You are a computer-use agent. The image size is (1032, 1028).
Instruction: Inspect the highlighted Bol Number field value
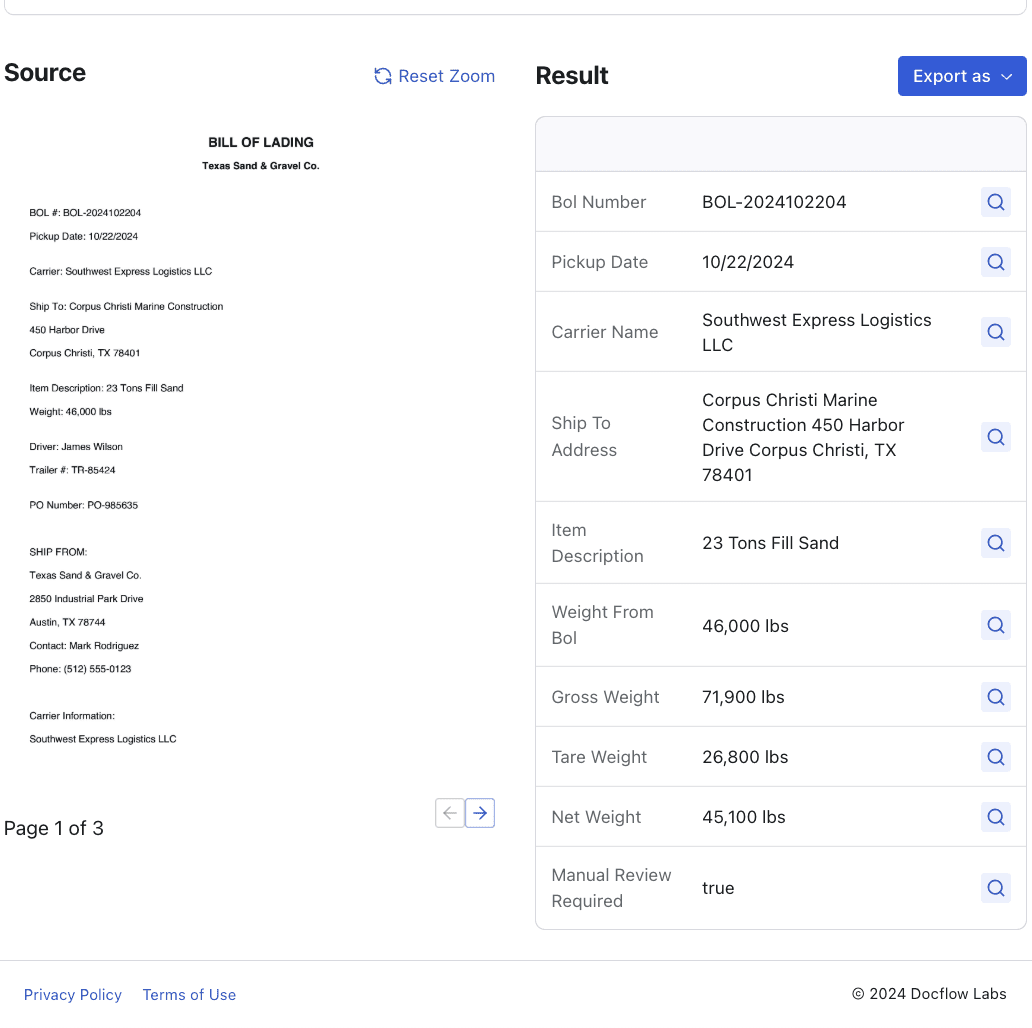tap(774, 201)
